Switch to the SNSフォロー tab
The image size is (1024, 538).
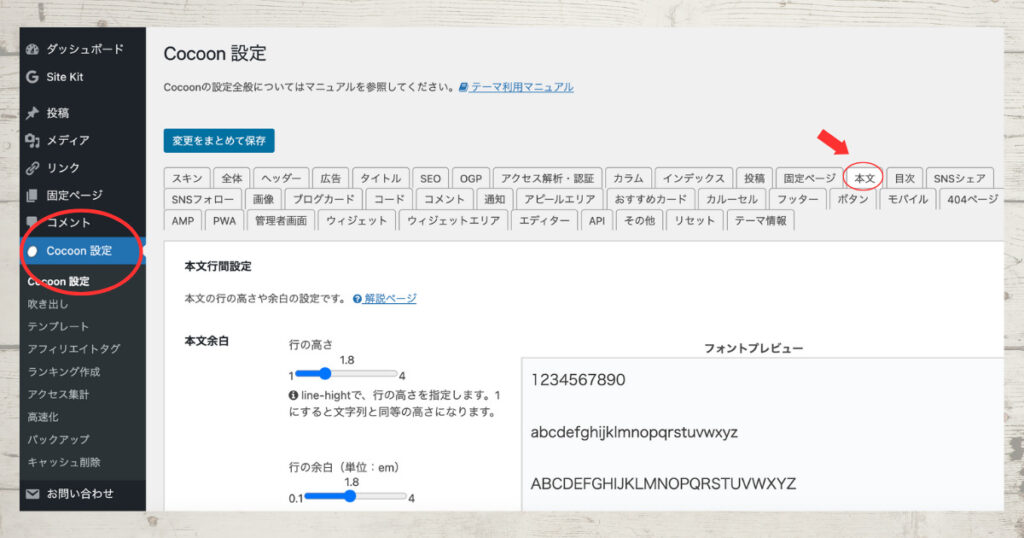click(x=202, y=199)
